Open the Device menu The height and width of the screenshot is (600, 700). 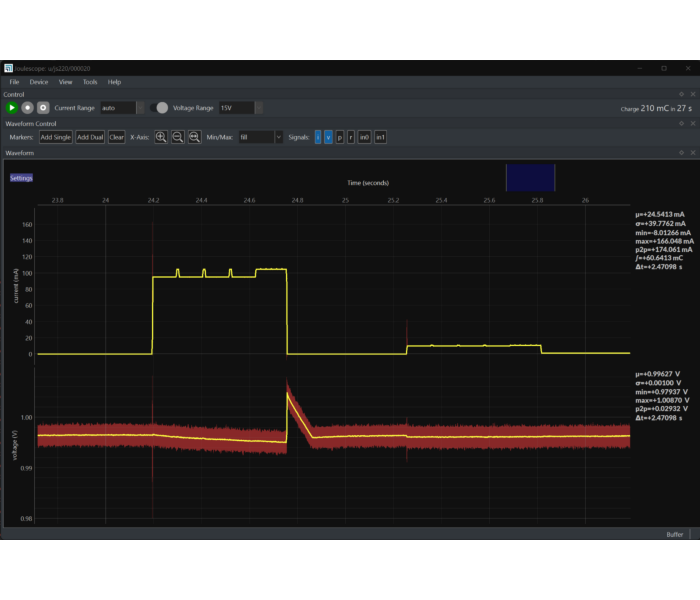click(39, 82)
